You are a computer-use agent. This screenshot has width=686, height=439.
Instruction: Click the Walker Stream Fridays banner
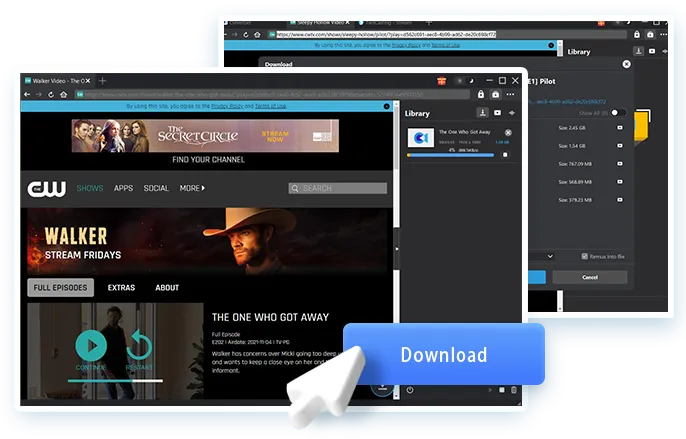click(x=207, y=242)
